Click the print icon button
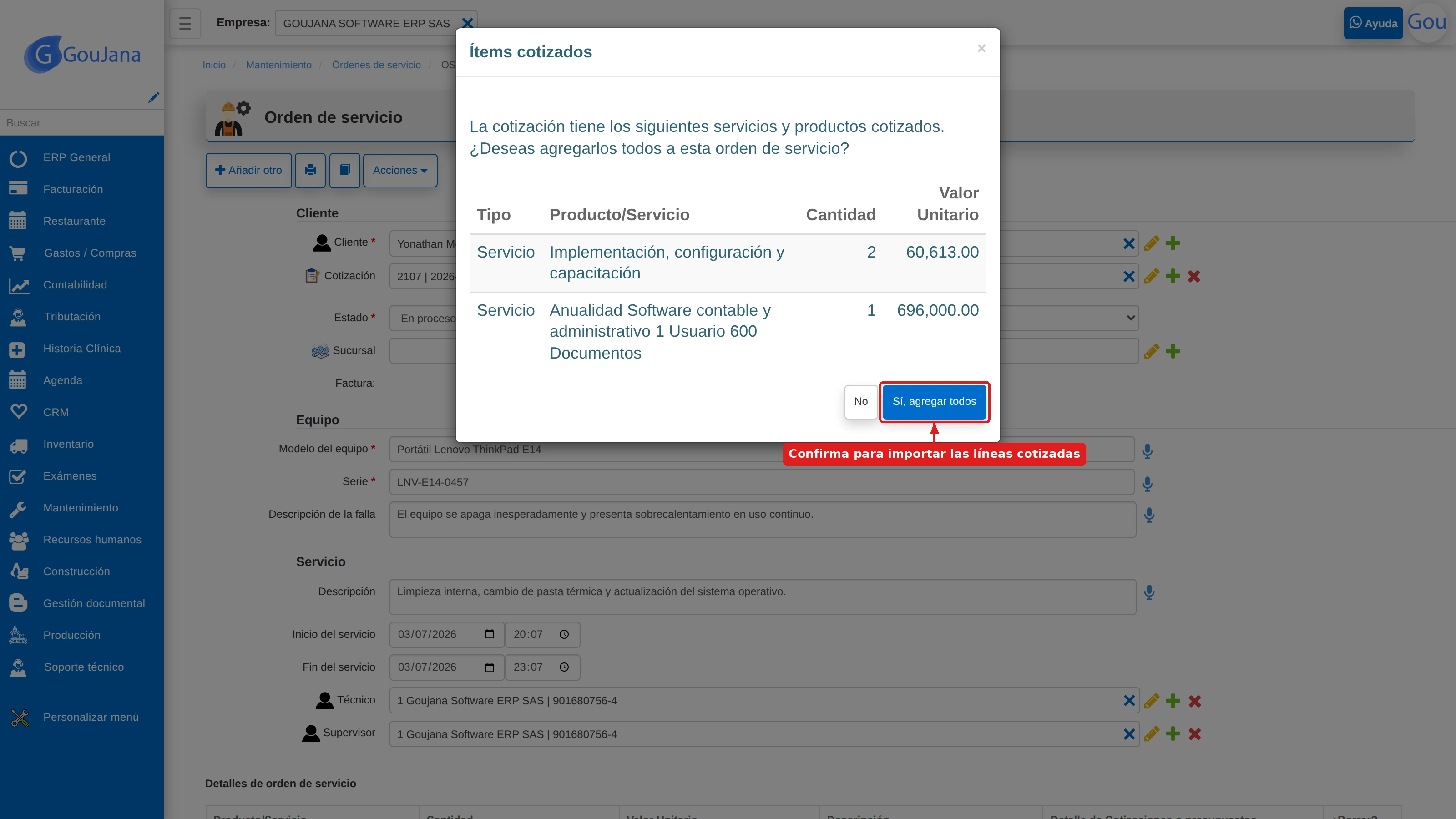Screen dimensions: 1456x819 pos(310,170)
